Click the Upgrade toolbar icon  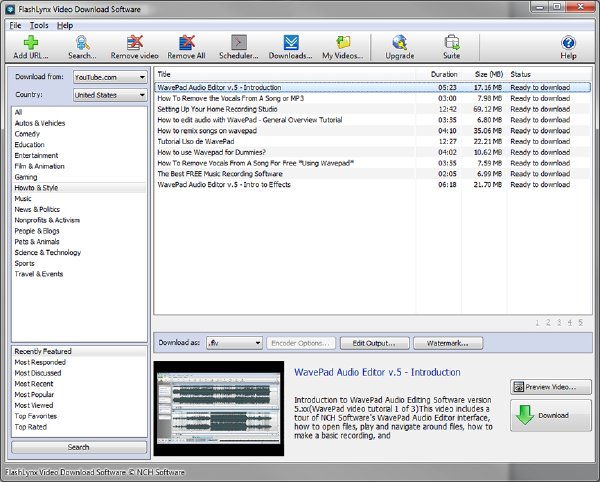click(x=400, y=42)
